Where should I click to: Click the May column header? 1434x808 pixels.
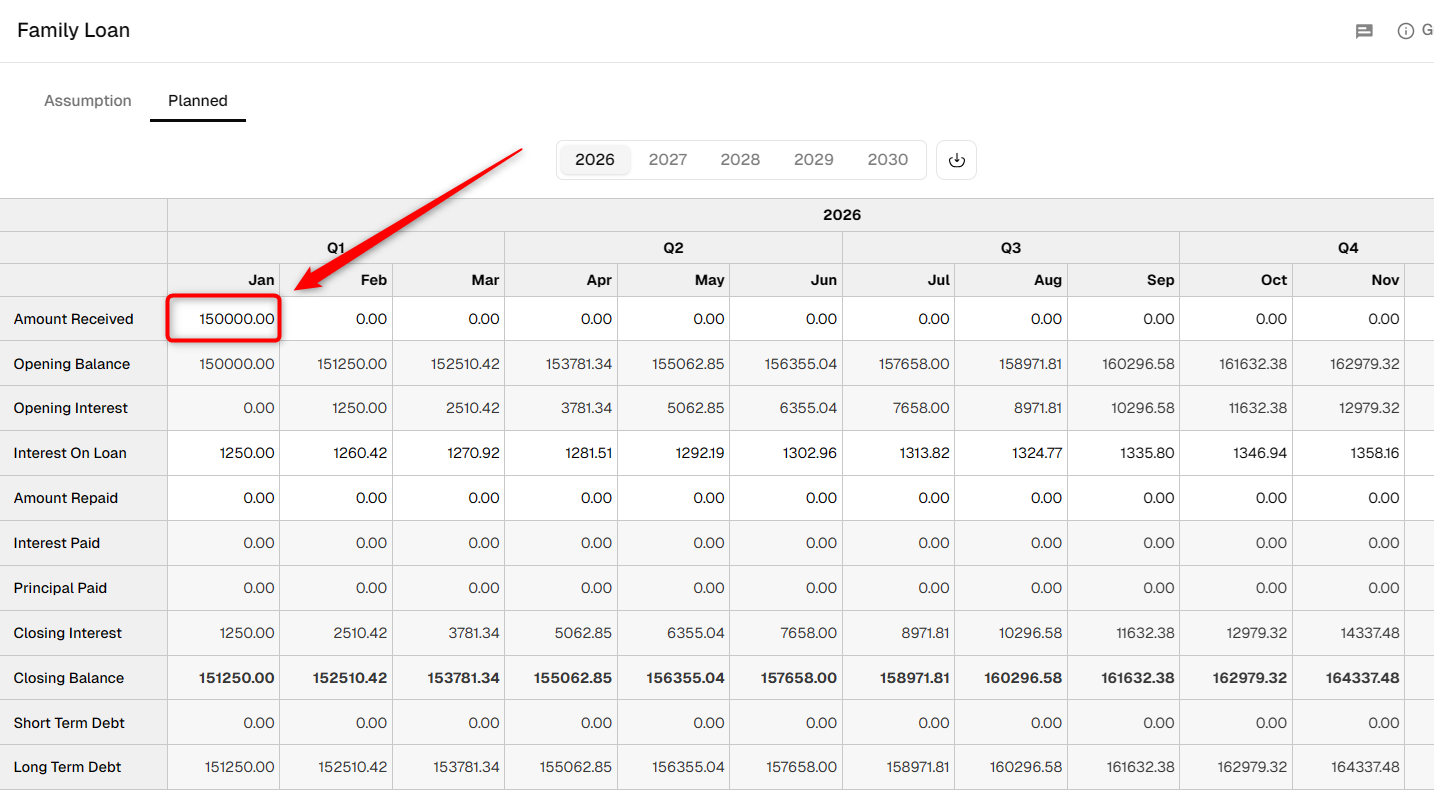coord(674,280)
